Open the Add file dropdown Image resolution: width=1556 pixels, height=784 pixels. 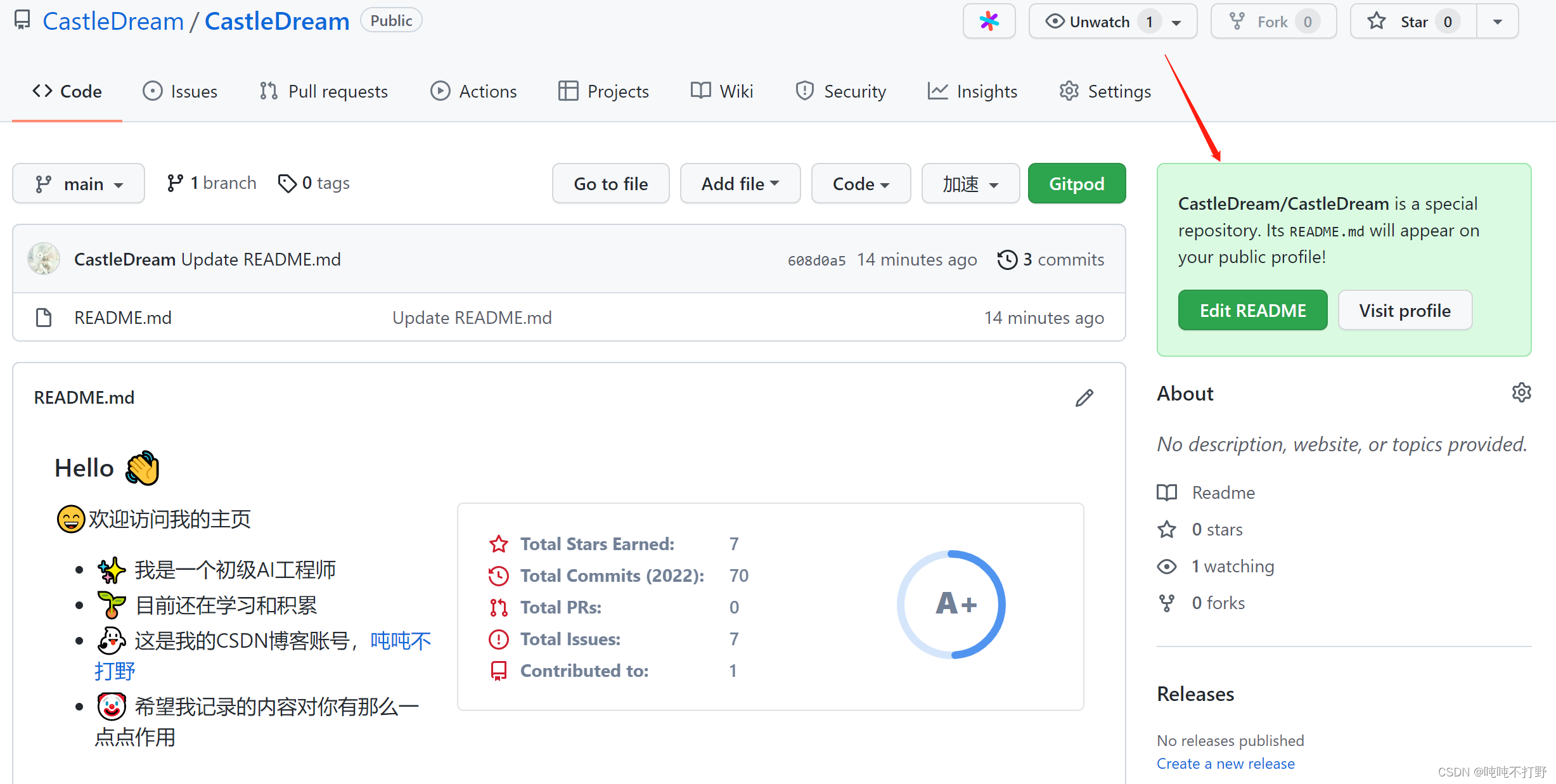click(740, 184)
